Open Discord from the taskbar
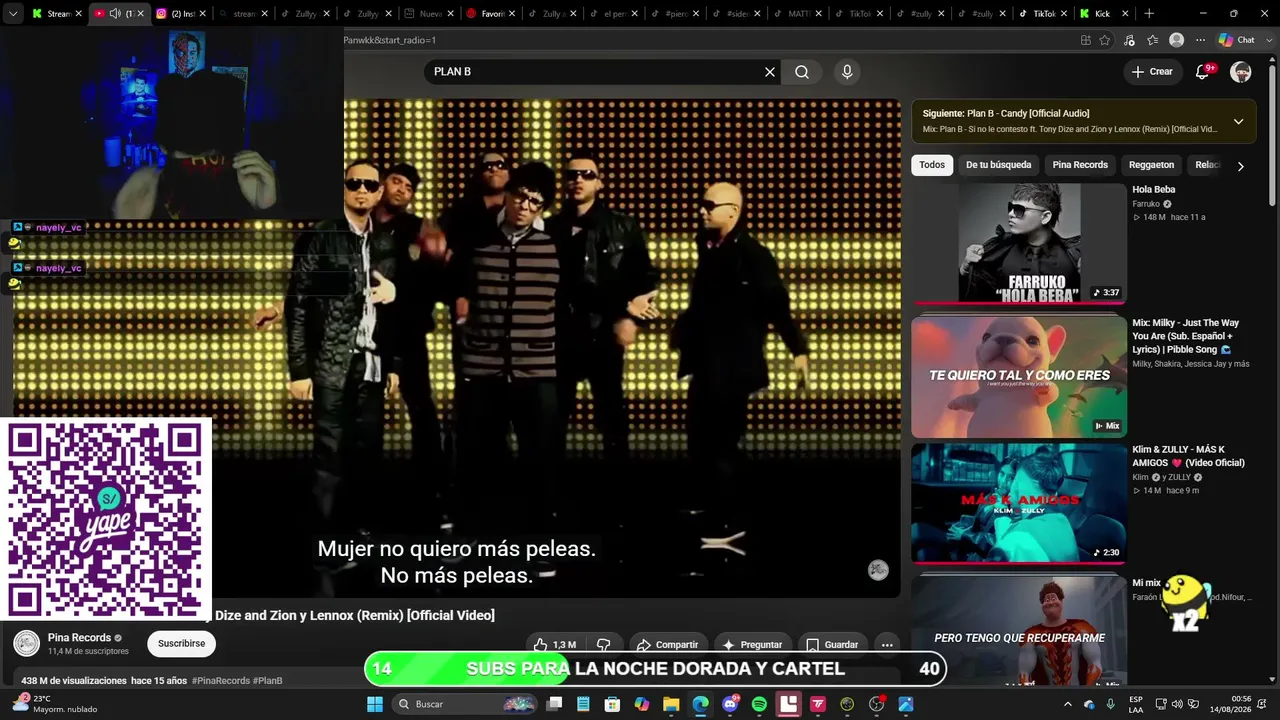The image size is (1280, 720). tap(730, 704)
